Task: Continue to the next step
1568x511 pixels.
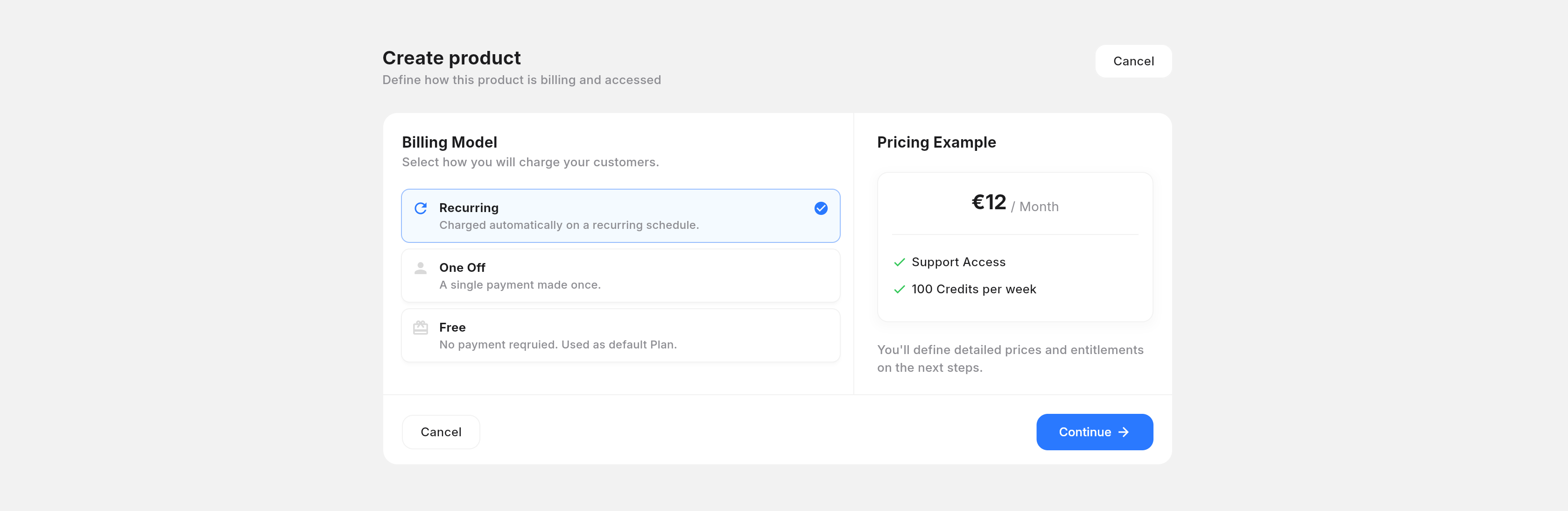Action: tap(1094, 432)
